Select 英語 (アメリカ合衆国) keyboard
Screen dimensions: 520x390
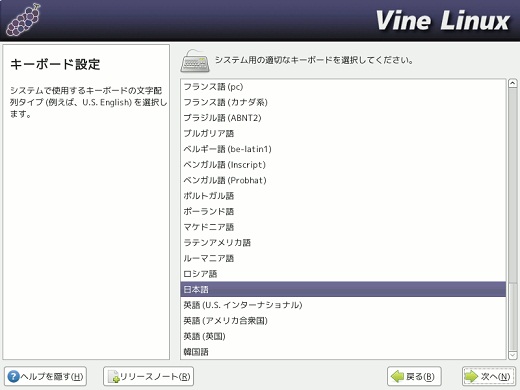pos(343,321)
